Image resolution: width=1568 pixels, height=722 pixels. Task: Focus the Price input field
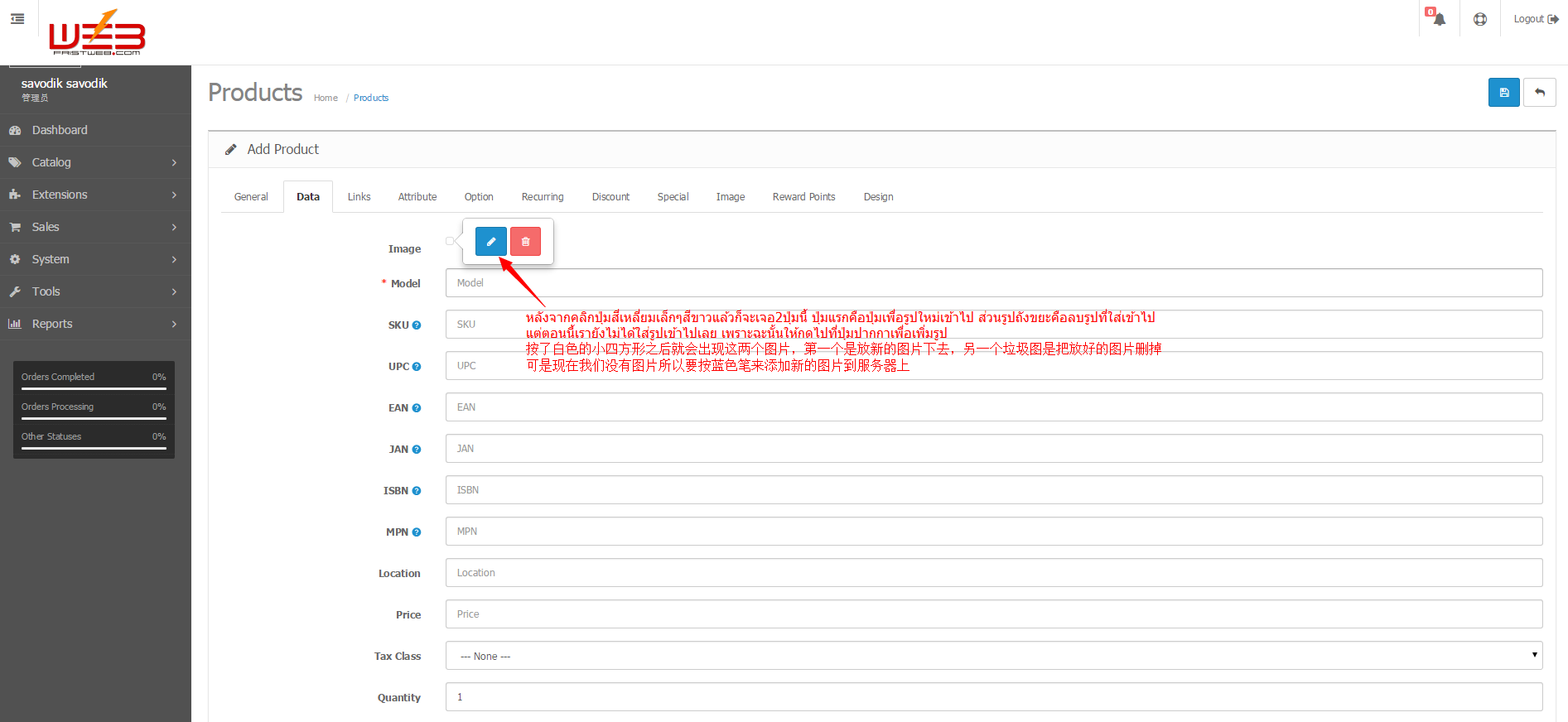(994, 614)
